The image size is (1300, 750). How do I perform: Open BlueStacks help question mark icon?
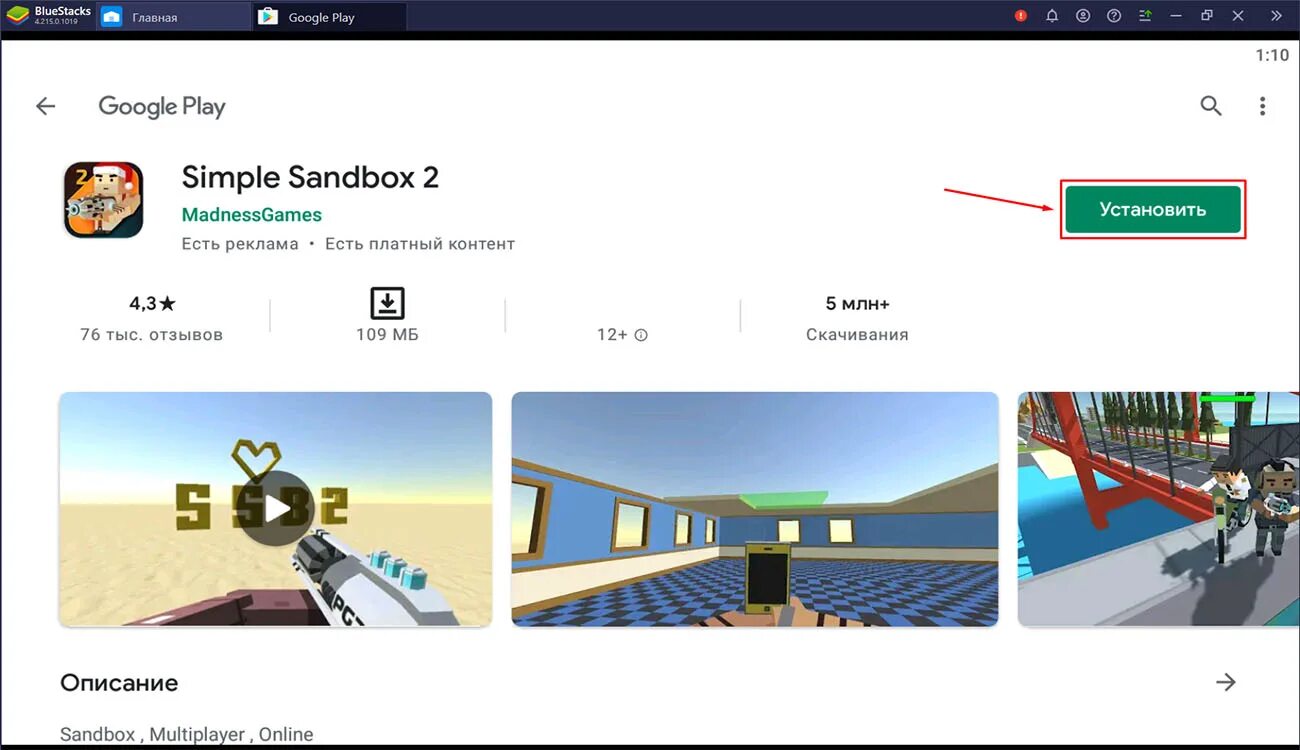(x=1114, y=16)
